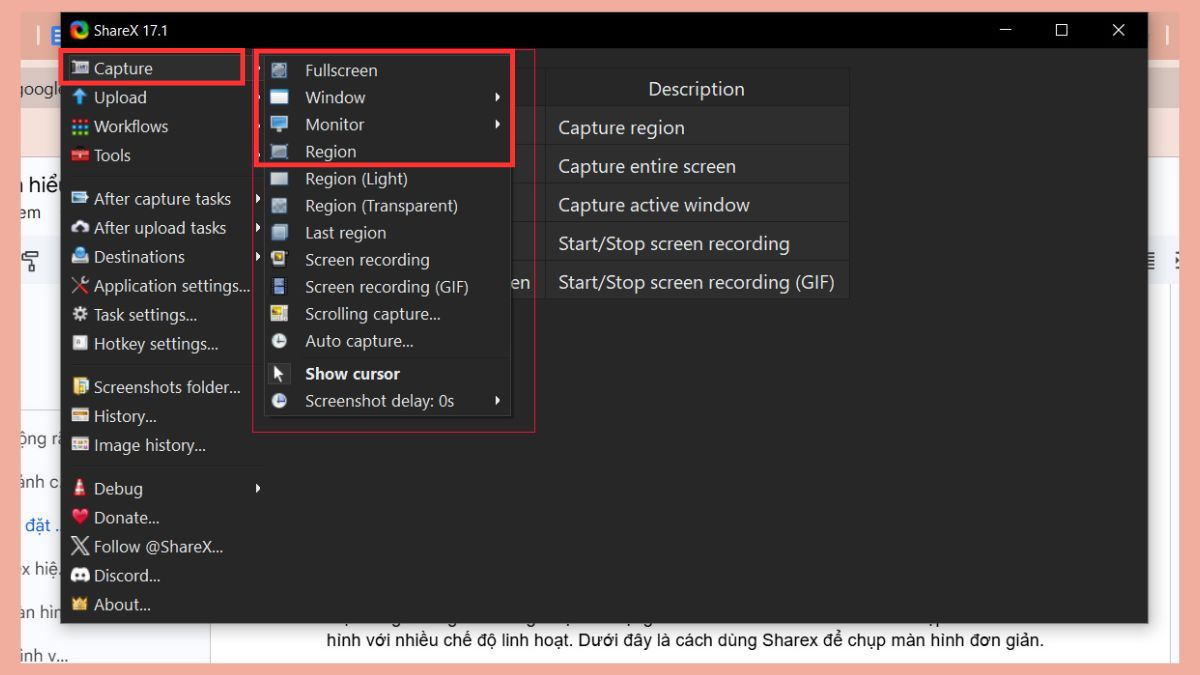Viewport: 1200px width, 675px height.
Task: Expand the Debug submenu arrow
Action: [258, 488]
